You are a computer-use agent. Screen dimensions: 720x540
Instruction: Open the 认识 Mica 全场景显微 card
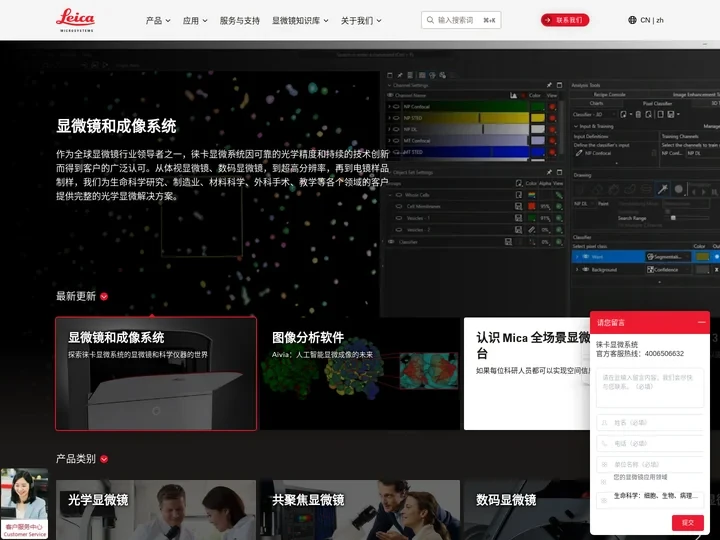click(527, 374)
